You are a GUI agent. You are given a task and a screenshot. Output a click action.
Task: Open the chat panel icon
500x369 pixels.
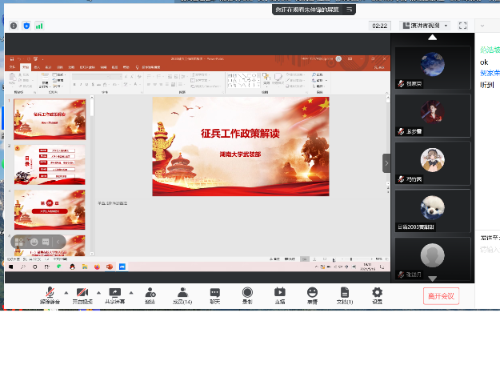(215, 295)
